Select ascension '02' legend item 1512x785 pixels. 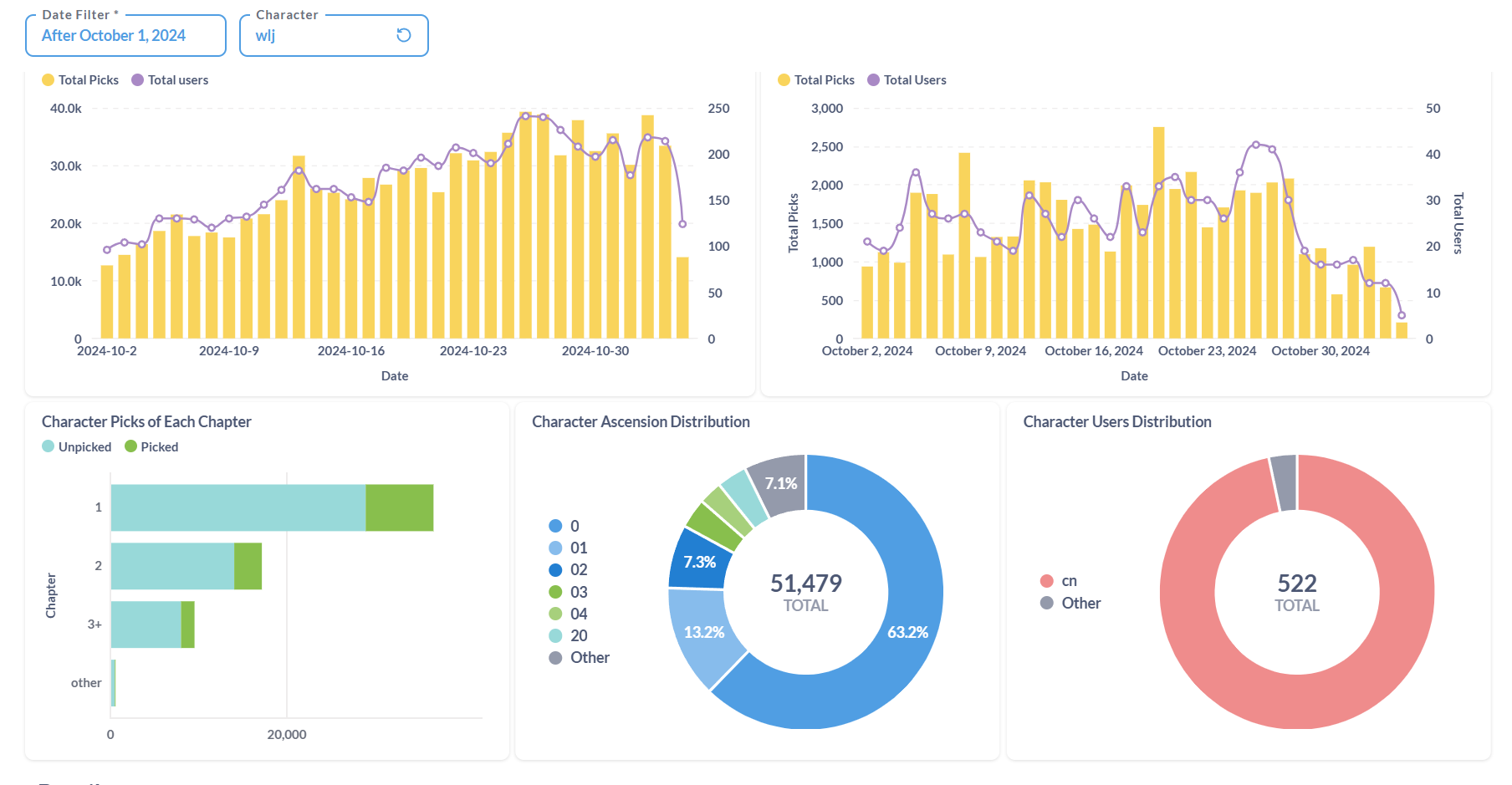pos(568,569)
